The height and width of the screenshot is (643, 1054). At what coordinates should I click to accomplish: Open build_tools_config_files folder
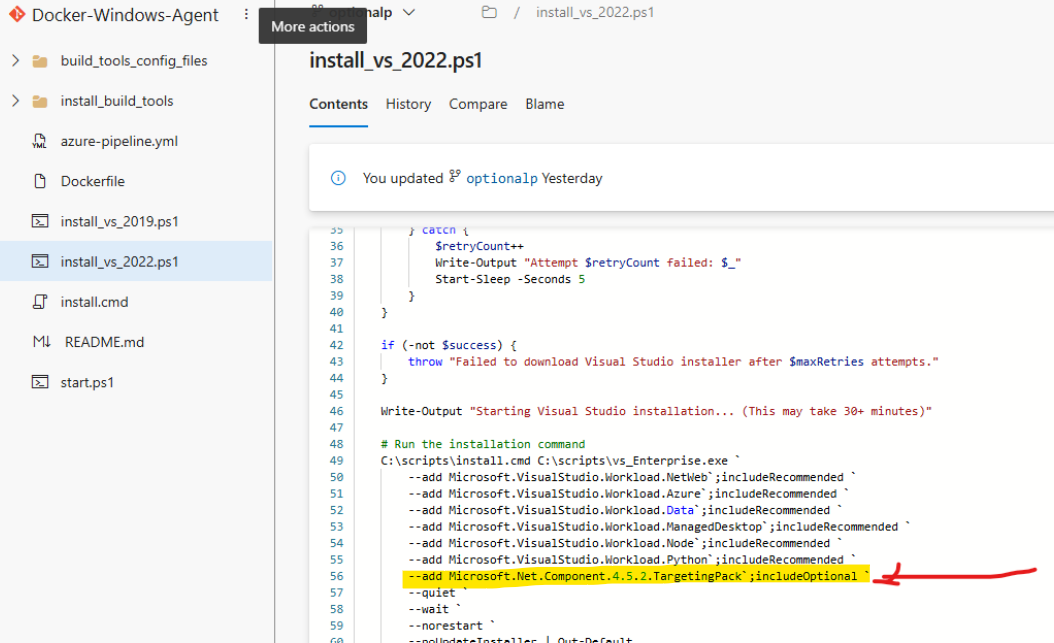click(x=134, y=60)
